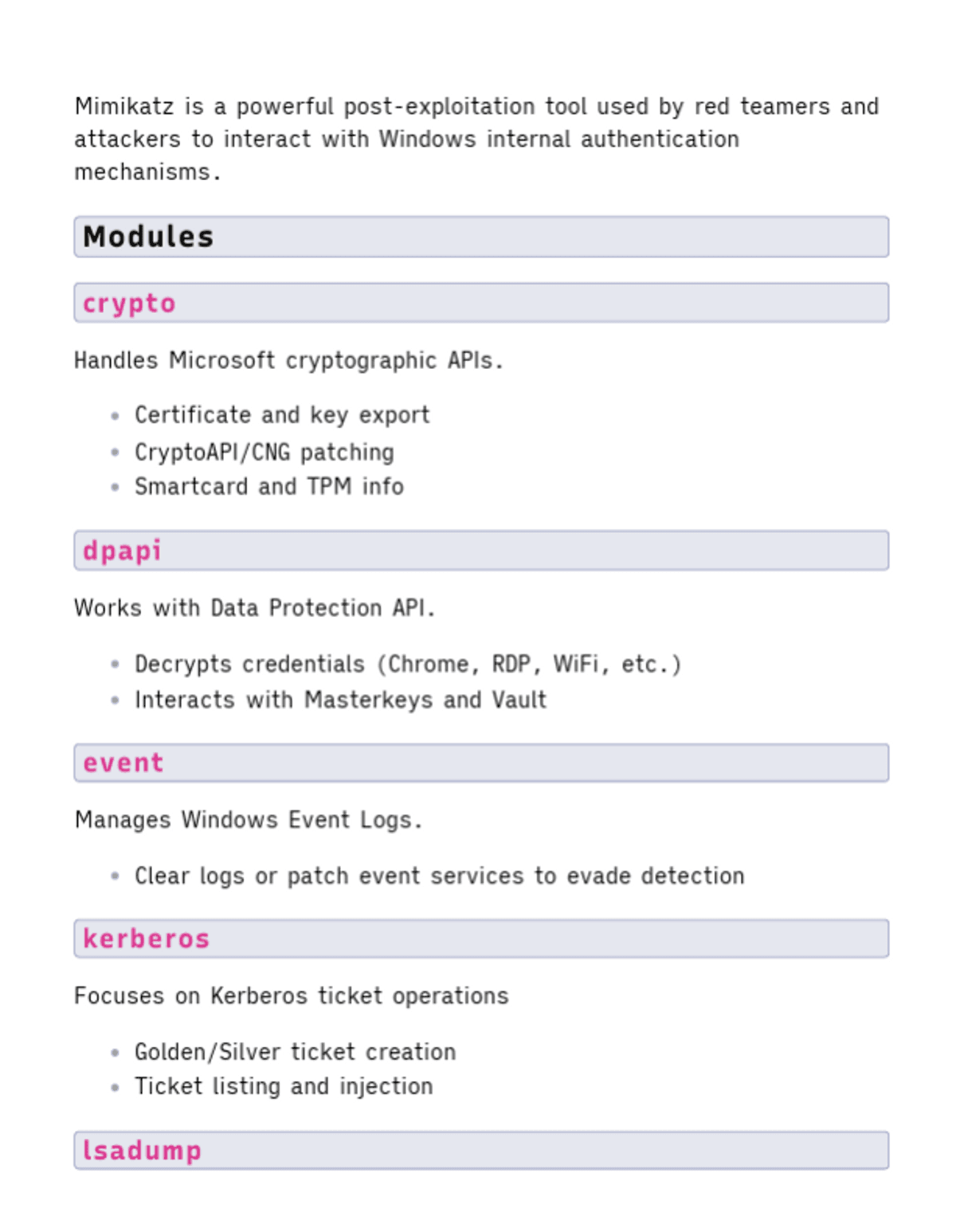The width and height of the screenshot is (956, 1232).
Task: Select the dpapi module heading
Action: coord(122,551)
